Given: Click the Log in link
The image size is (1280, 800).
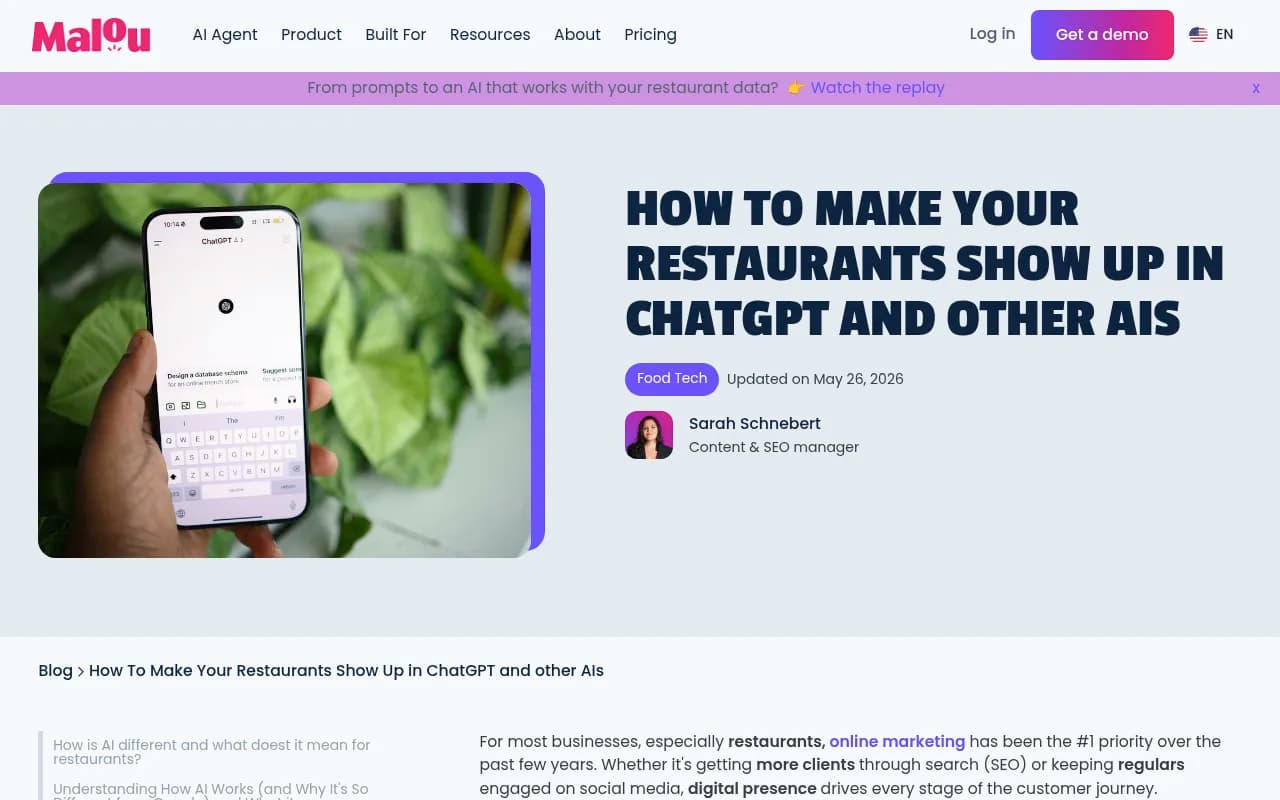Looking at the screenshot, I should pos(992,34).
